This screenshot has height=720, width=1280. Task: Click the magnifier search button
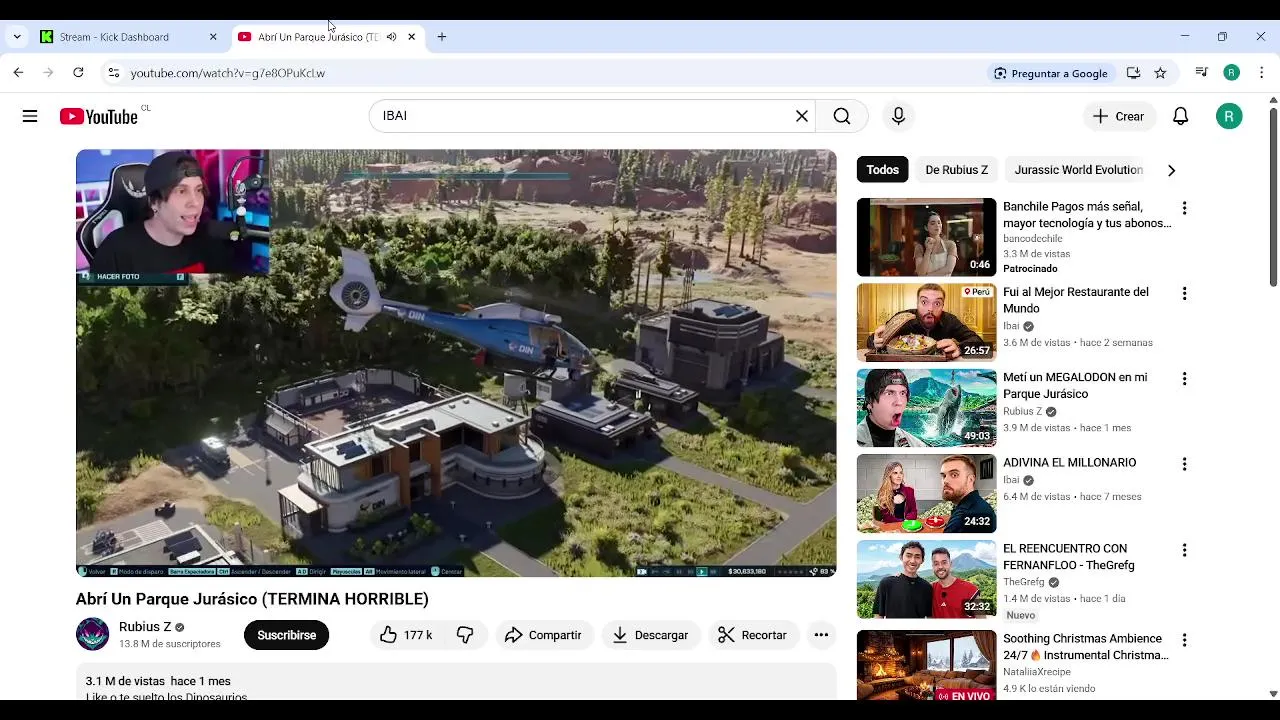point(842,116)
